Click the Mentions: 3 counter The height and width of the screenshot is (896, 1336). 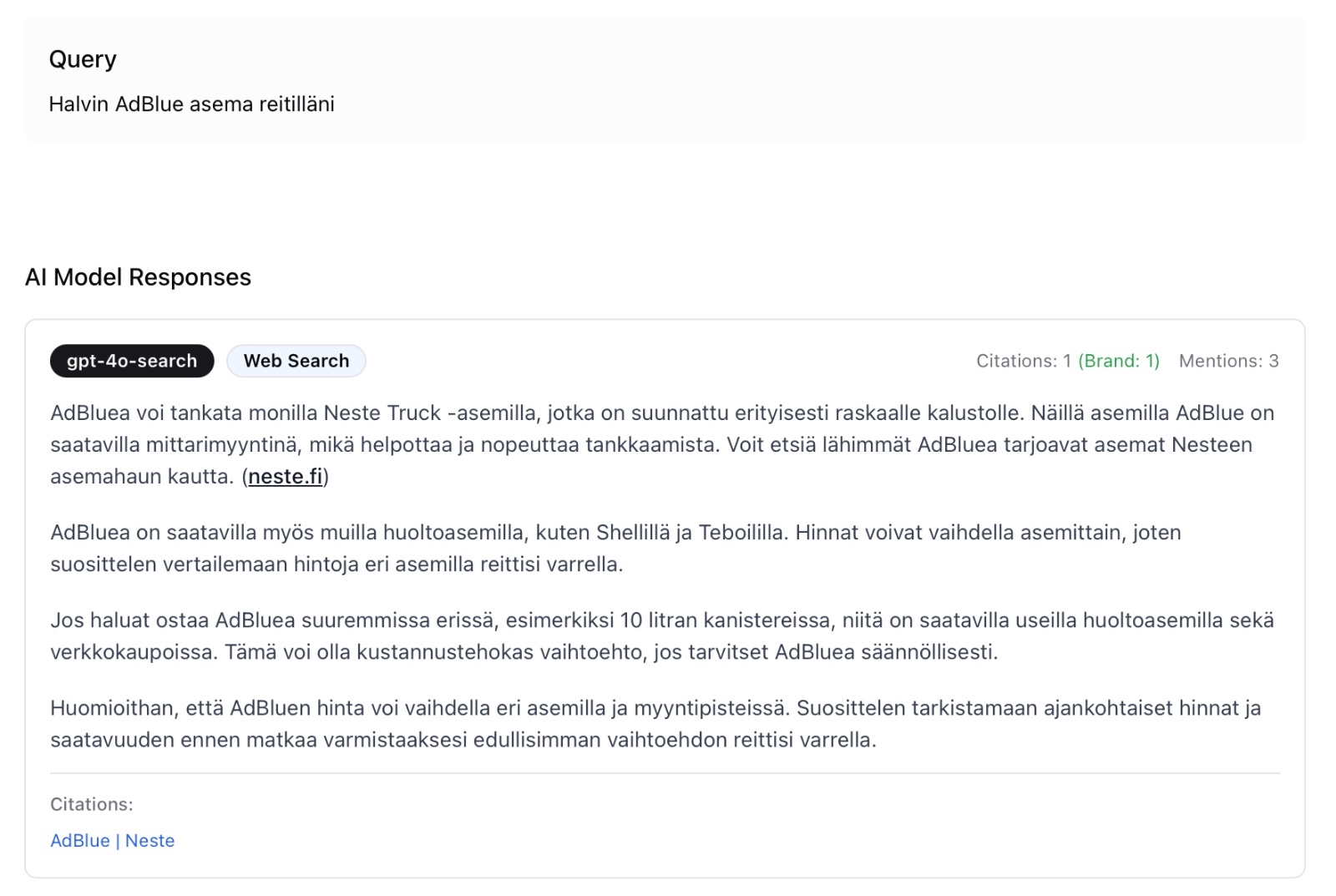click(x=1228, y=361)
